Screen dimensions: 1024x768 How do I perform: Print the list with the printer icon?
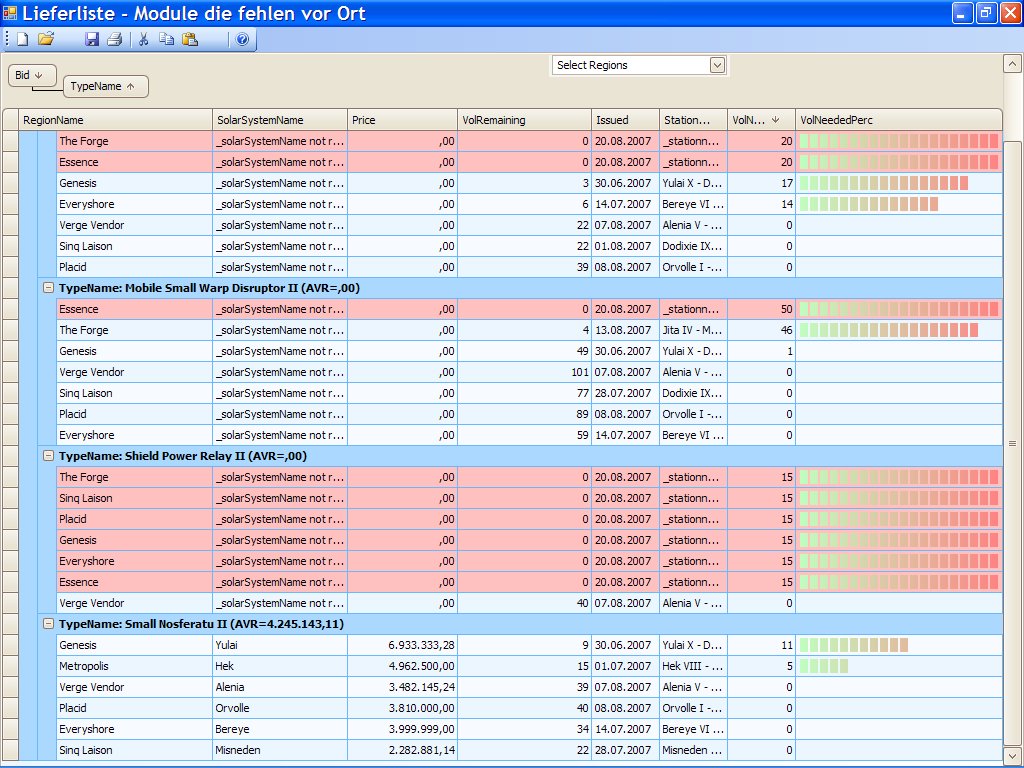click(114, 39)
